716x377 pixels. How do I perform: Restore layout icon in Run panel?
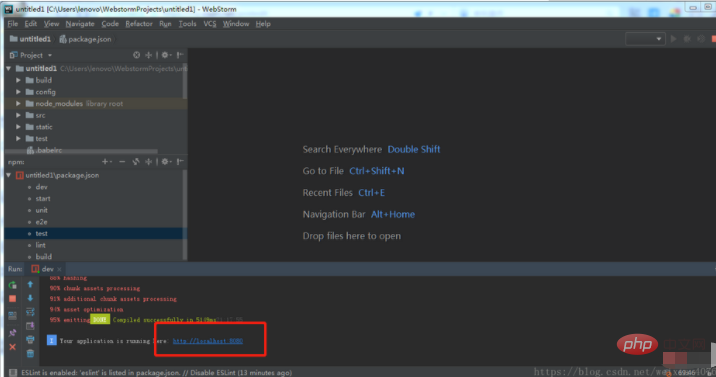point(12,315)
